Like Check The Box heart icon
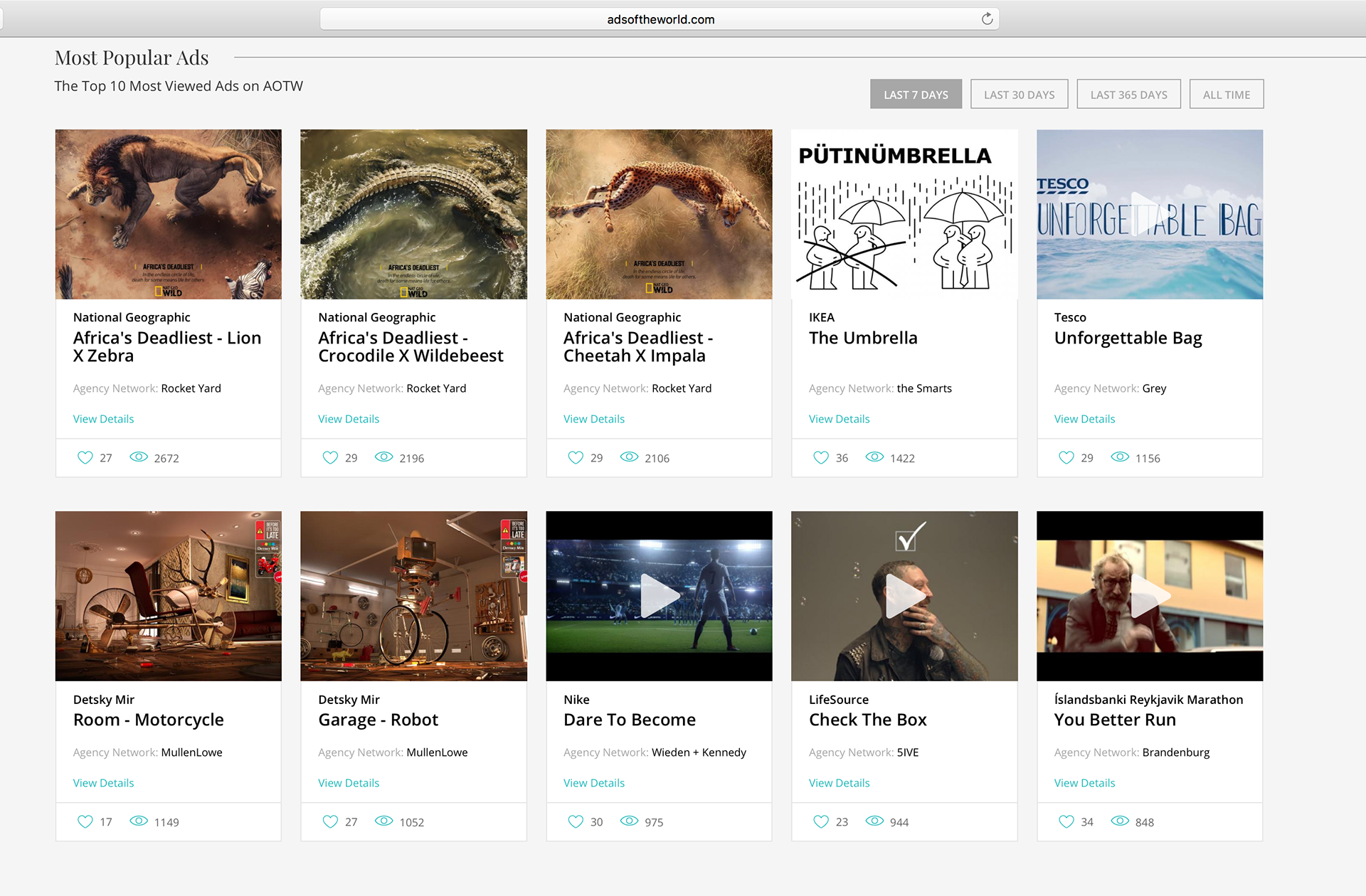The width and height of the screenshot is (1366, 896). [x=821, y=821]
